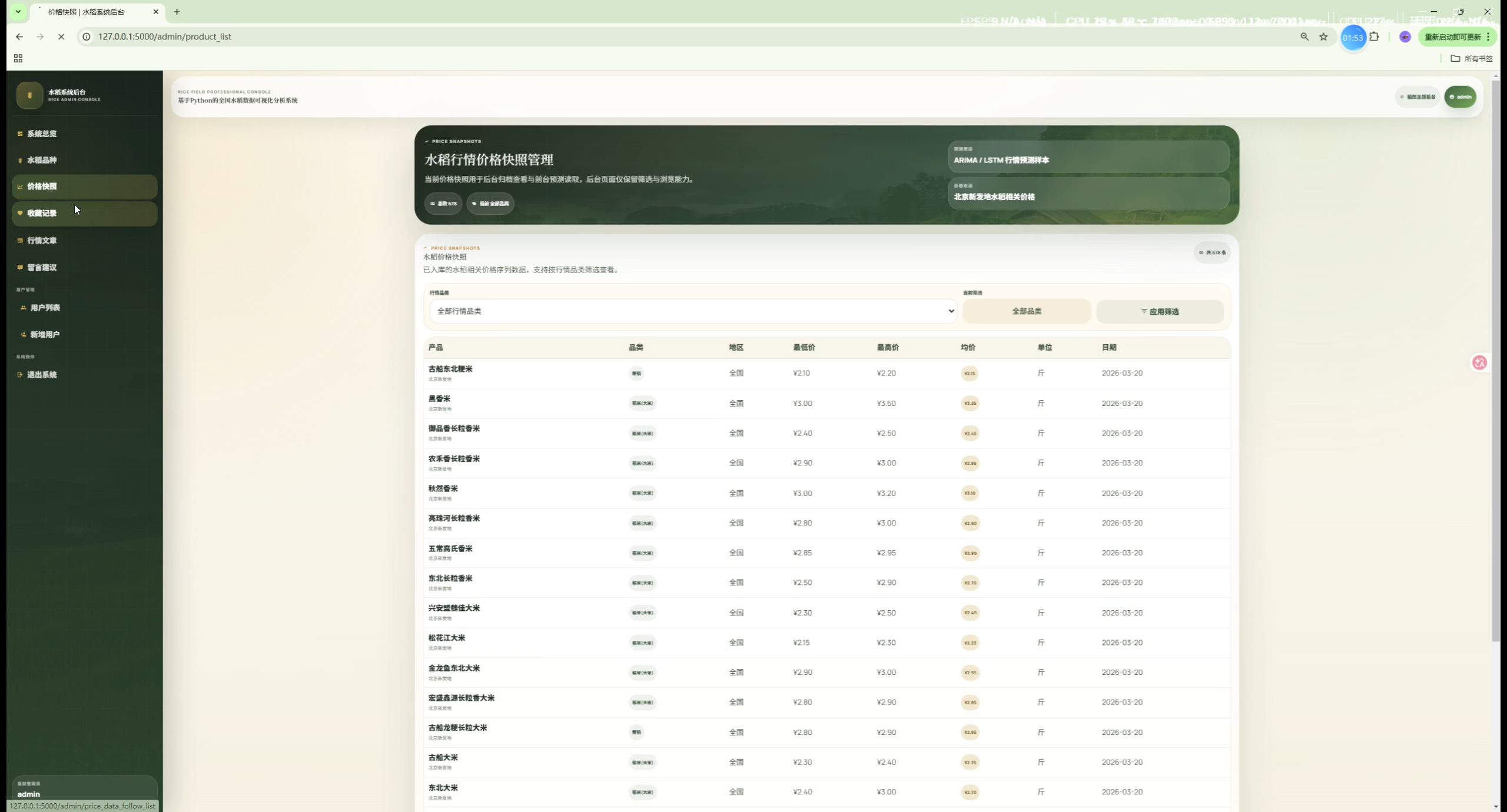Viewport: 1507px width, 812px height.
Task: Click 退出系统 logout link
Action: (x=42, y=375)
